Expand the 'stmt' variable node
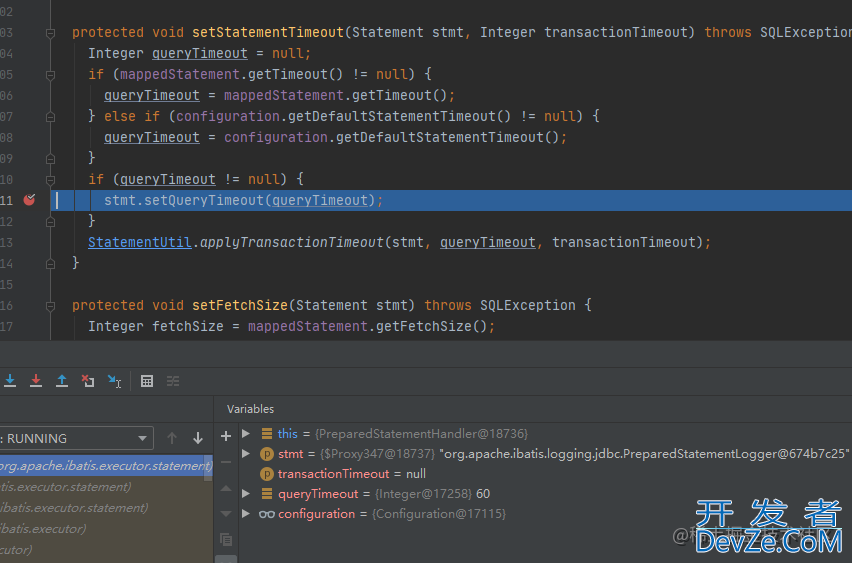 tap(246, 453)
